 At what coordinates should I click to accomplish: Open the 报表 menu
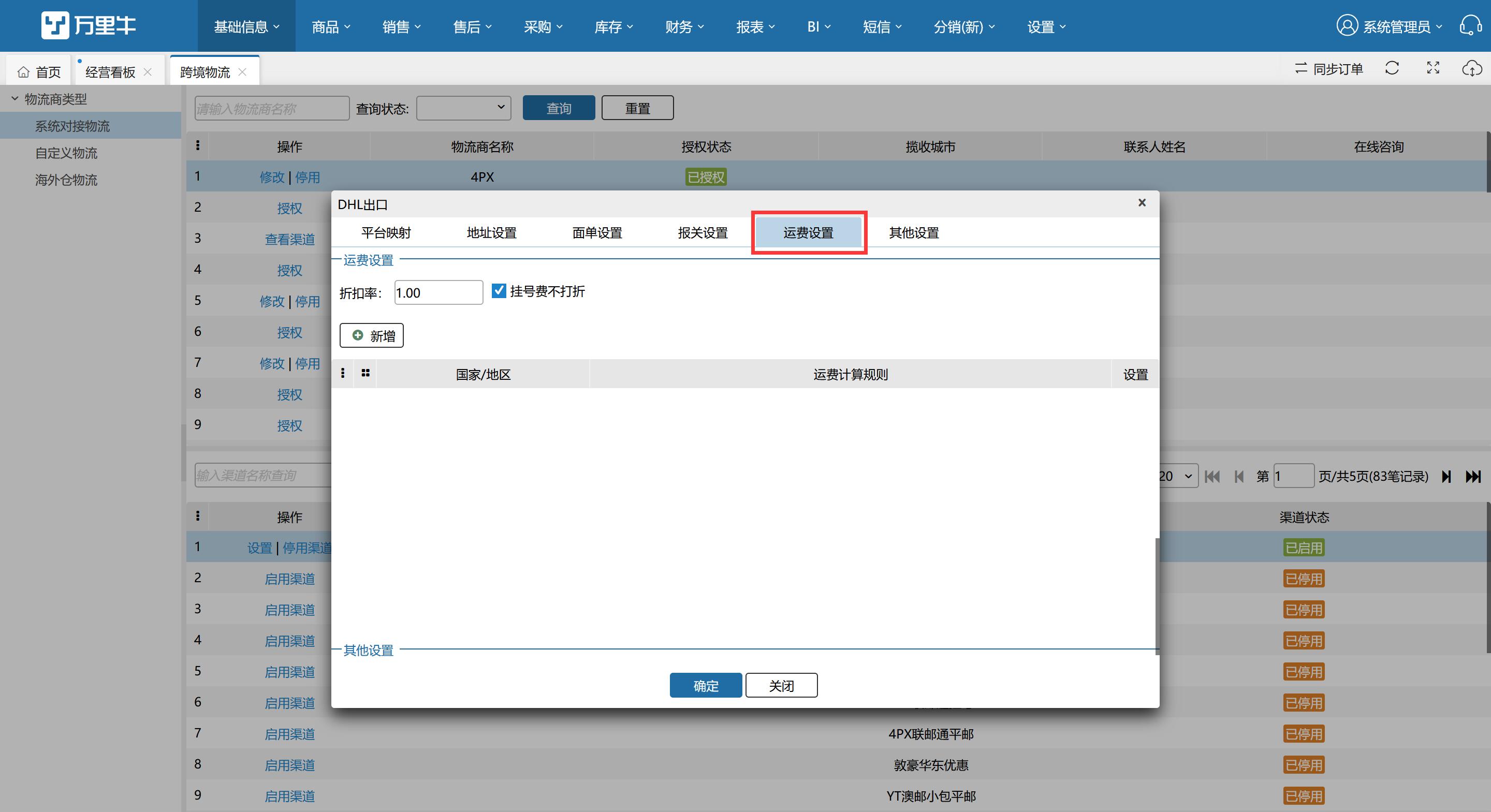point(755,26)
